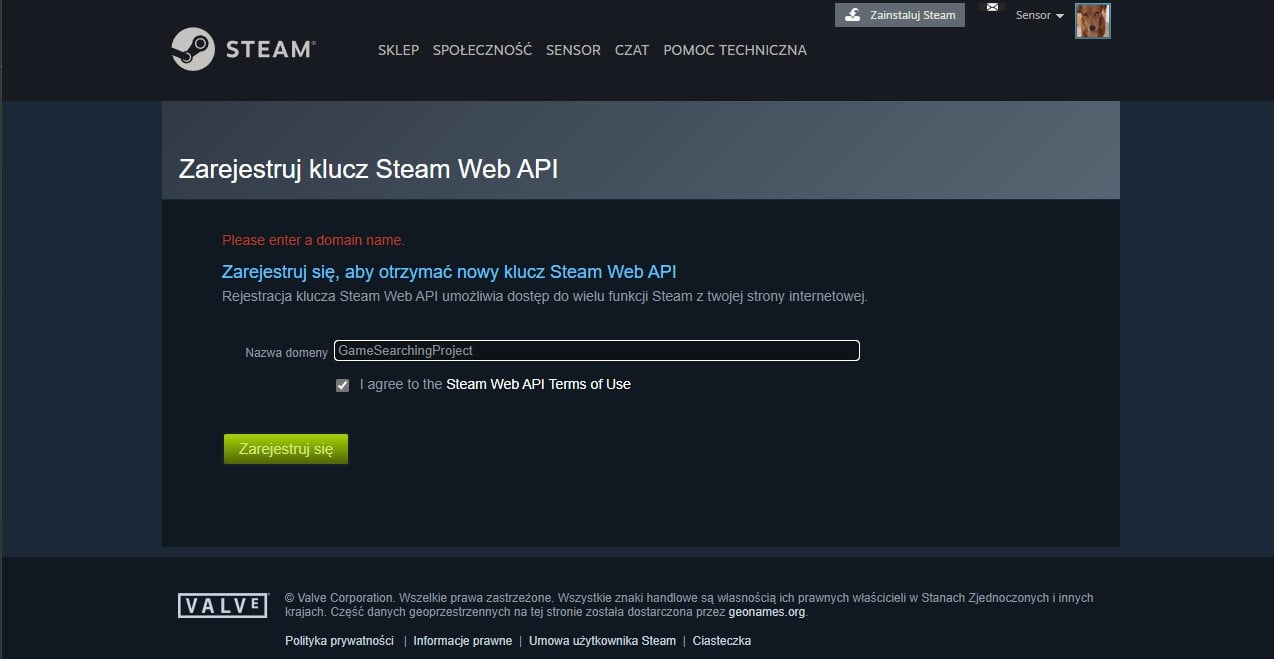Uncheck the Terms of Use agreement checkbox

pyautogui.click(x=343, y=385)
